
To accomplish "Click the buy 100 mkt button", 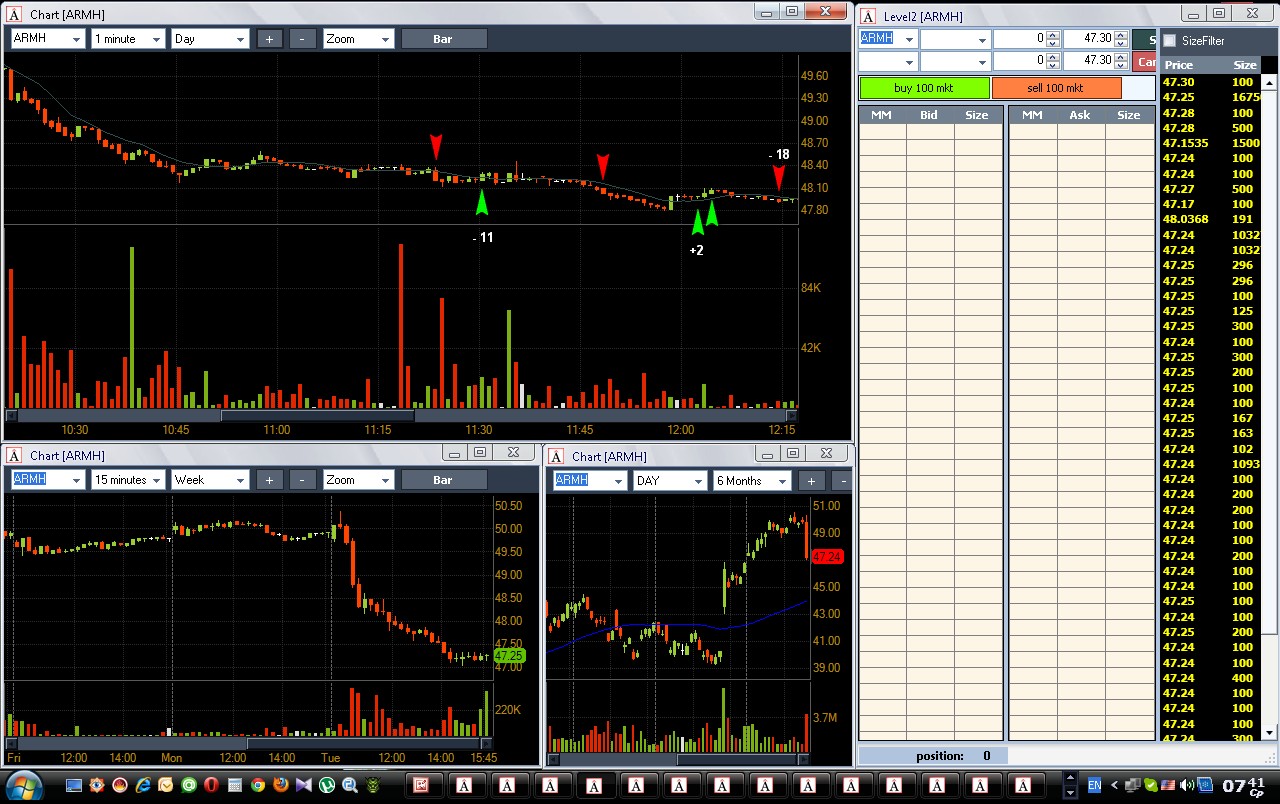I will 924,88.
